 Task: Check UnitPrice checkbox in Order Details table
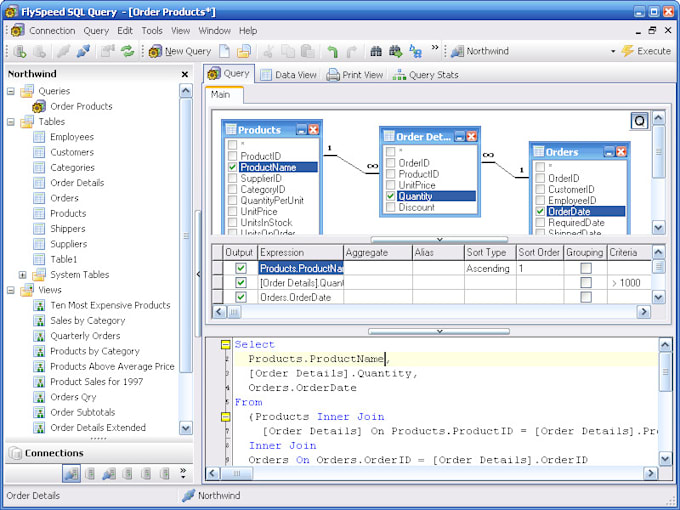point(390,185)
